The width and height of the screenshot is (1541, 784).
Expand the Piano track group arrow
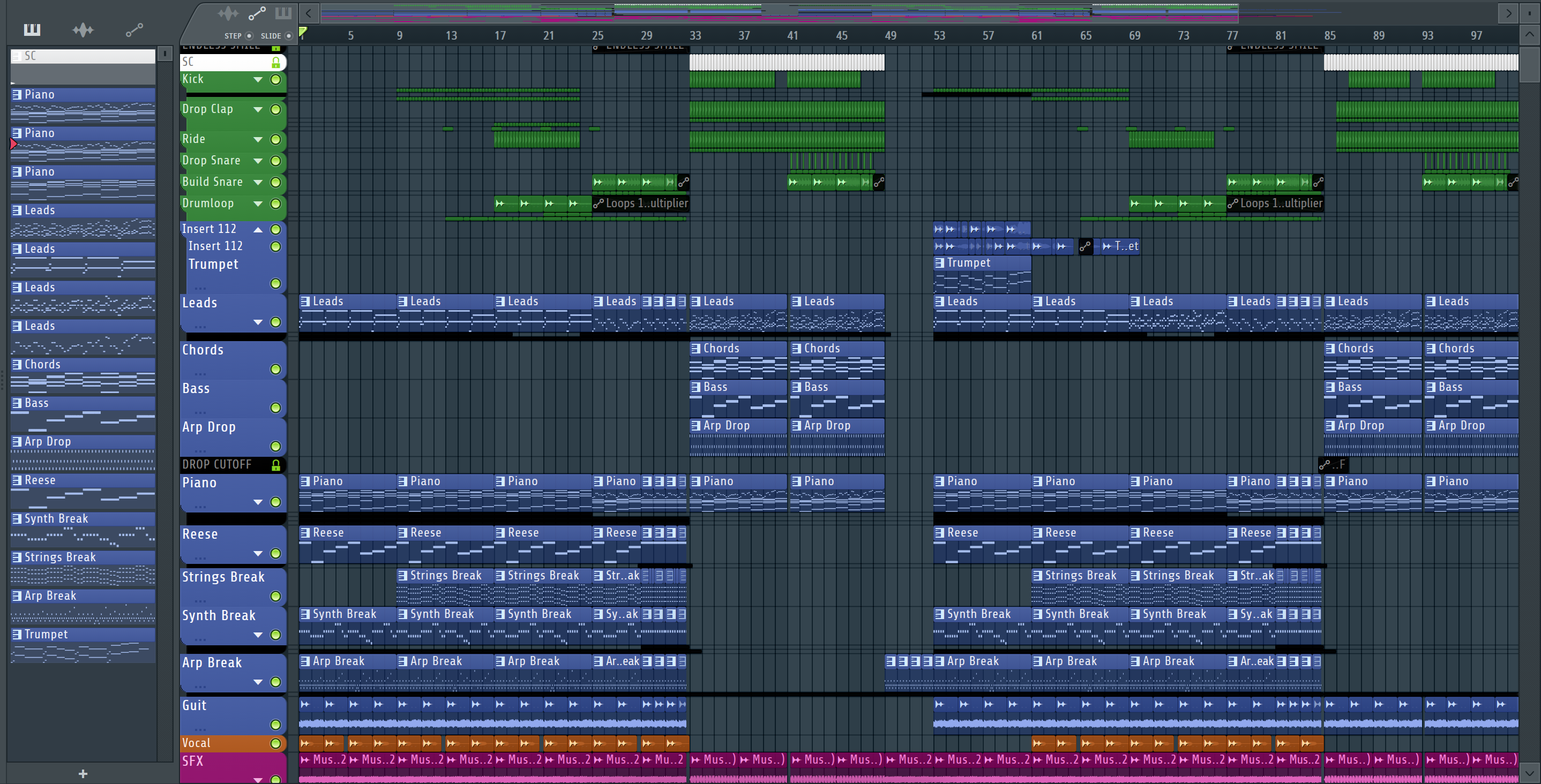[258, 502]
